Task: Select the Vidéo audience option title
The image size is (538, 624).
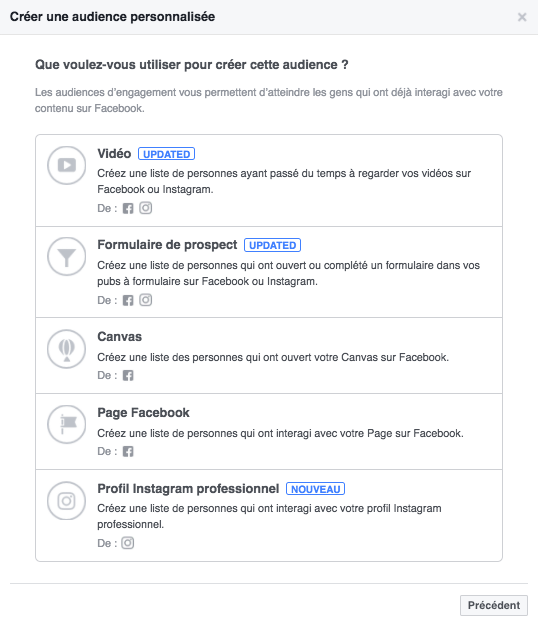Action: [114, 154]
